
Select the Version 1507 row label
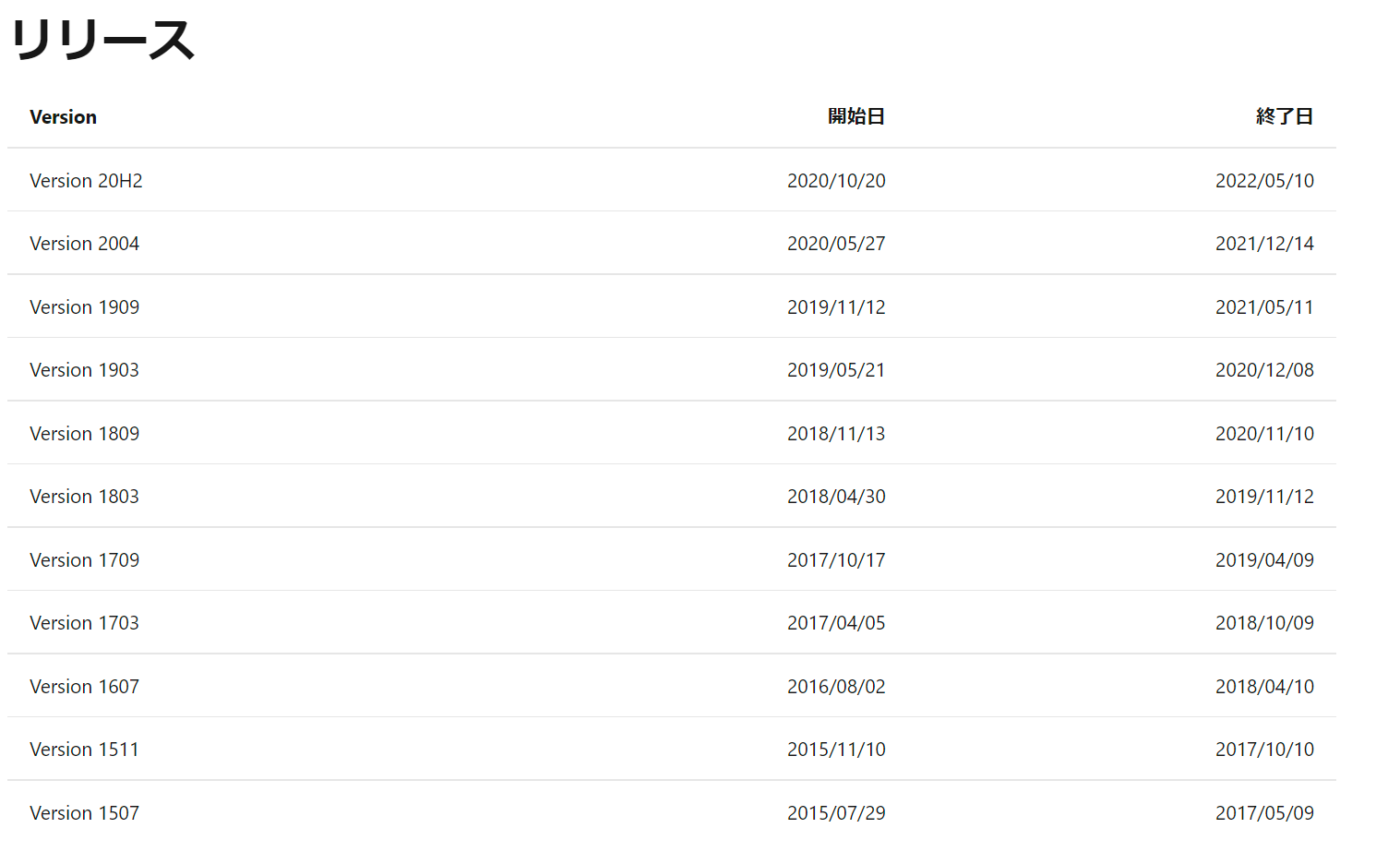(84, 813)
